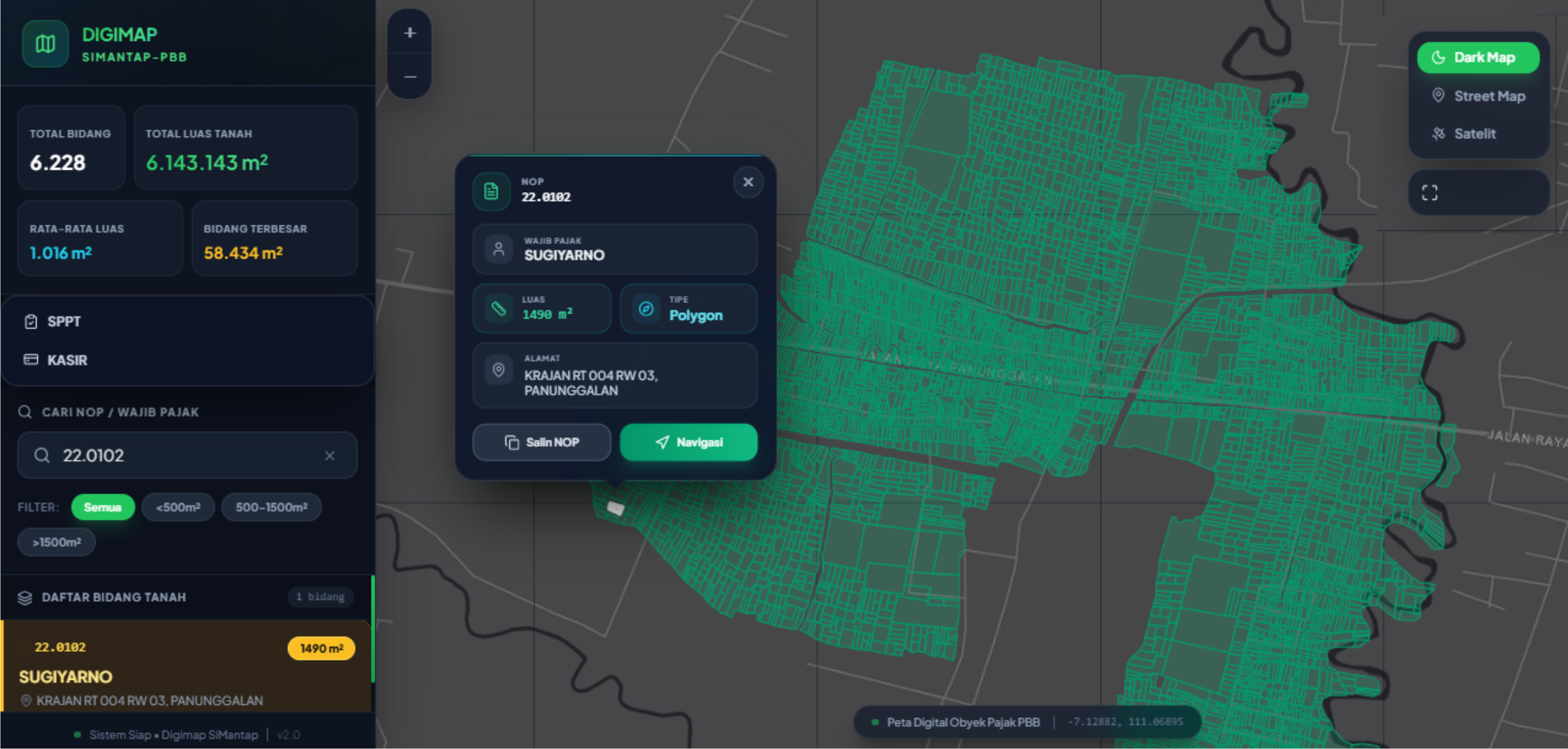1568x749 pixels.
Task: Click the ruler icon next to Luas
Action: pos(499,308)
